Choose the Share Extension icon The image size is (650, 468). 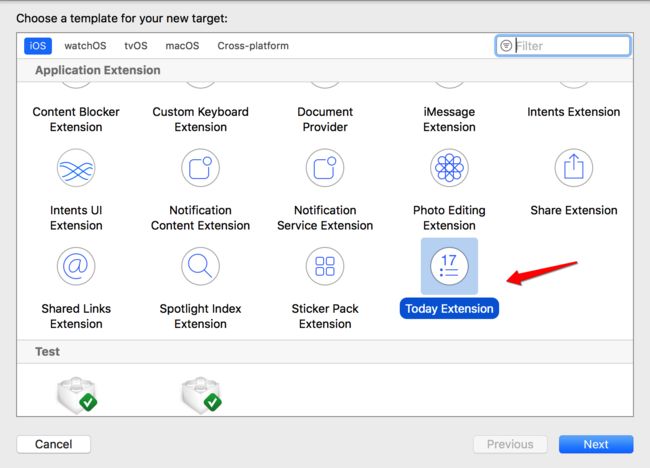574,168
